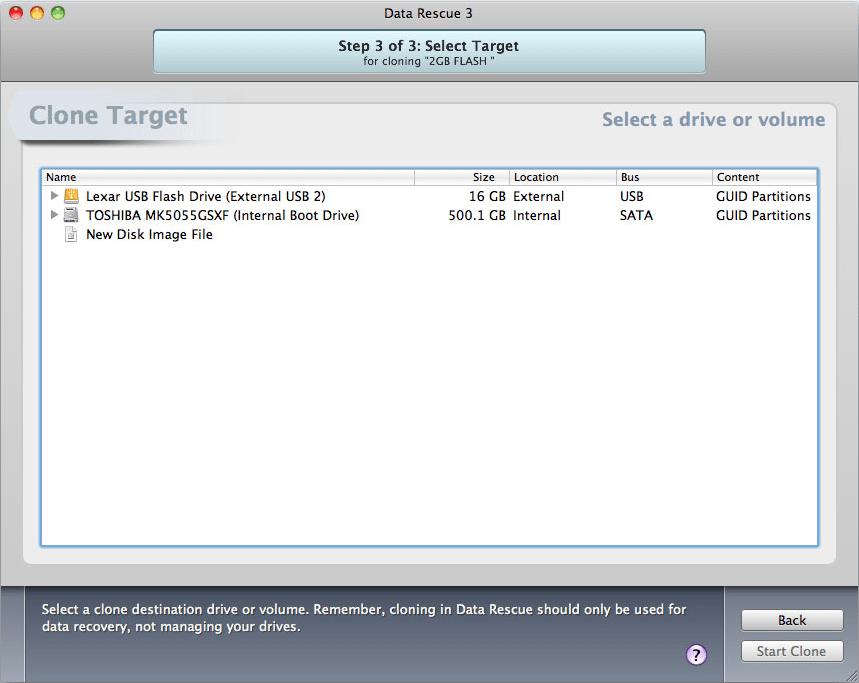Sort drives by Size column
Viewport: 859px width, 683px height.
click(x=483, y=176)
